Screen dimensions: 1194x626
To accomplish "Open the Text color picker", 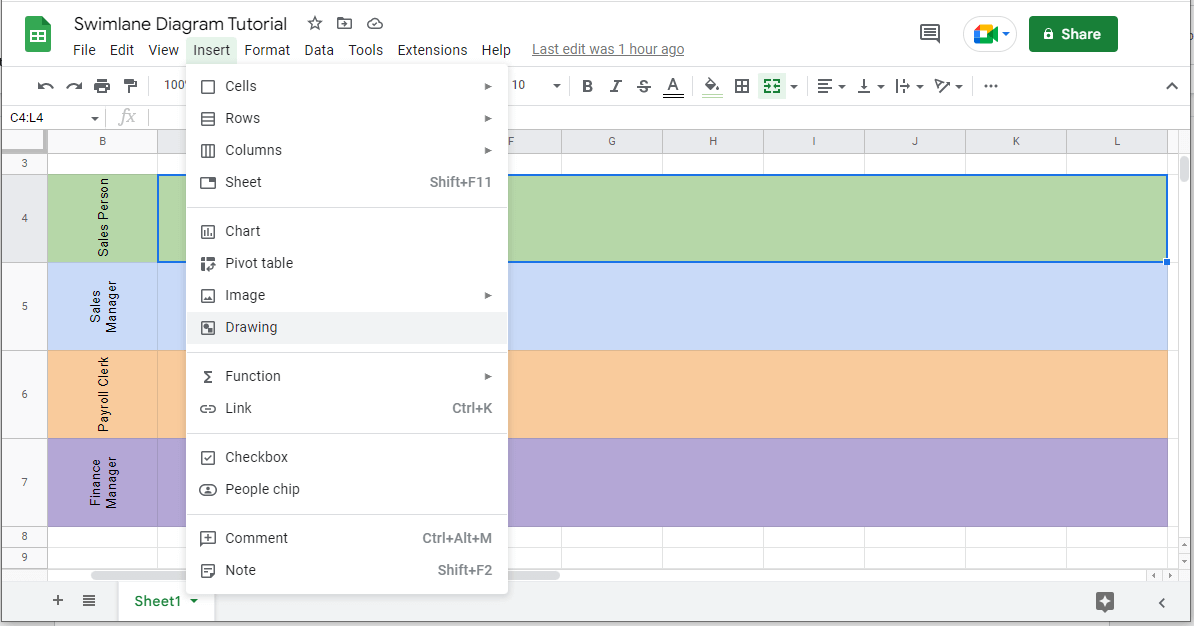I will [673, 86].
